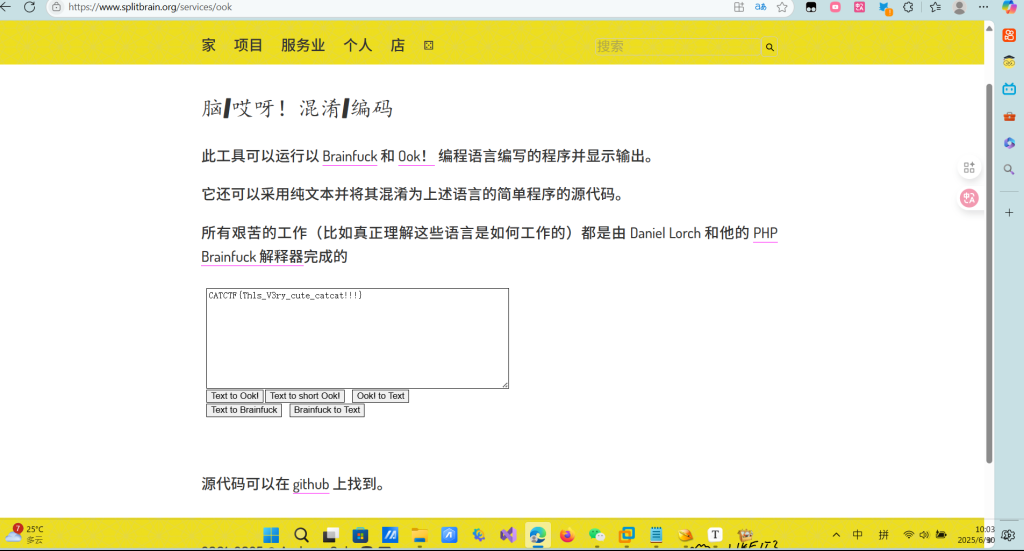Click the page vertical scrollbar

[989, 270]
